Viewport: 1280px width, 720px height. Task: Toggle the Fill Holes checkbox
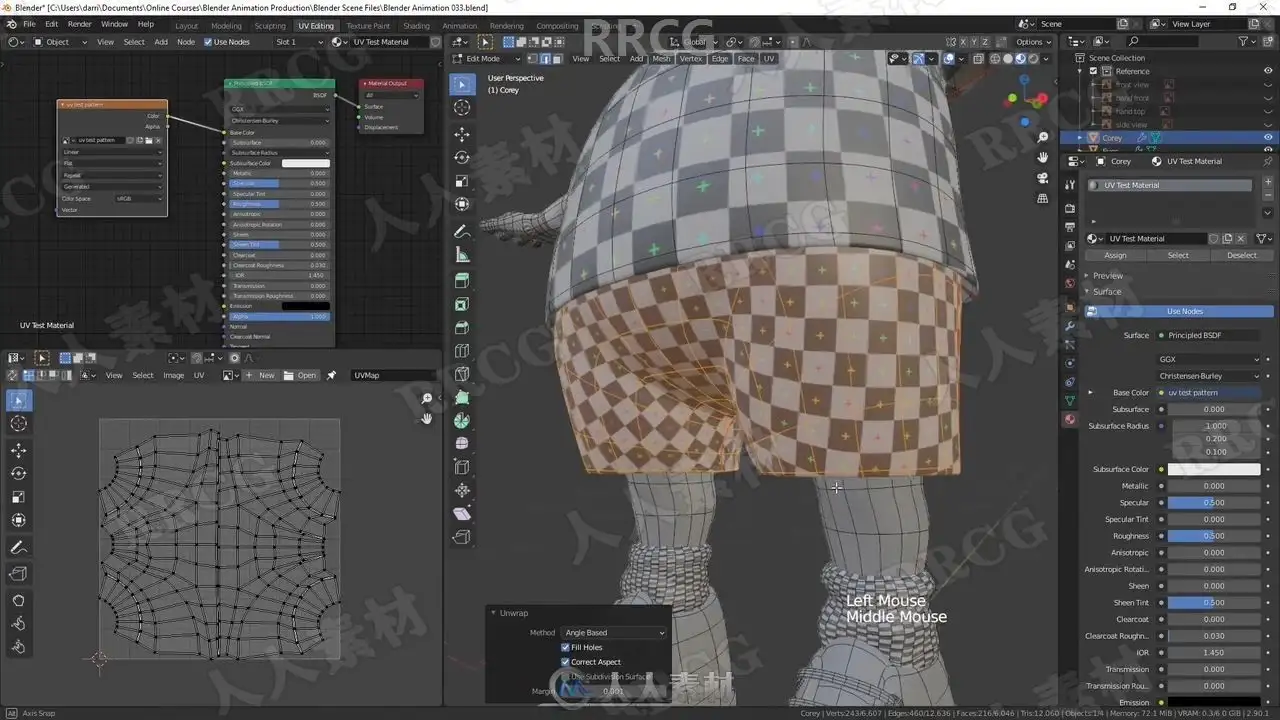566,647
